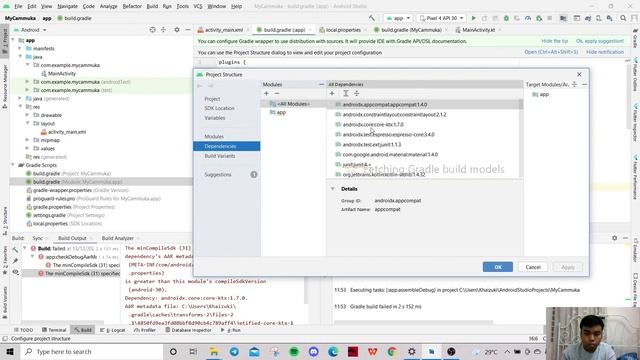
Task: Open the Terminal tool window tab
Action: [x=54, y=330]
